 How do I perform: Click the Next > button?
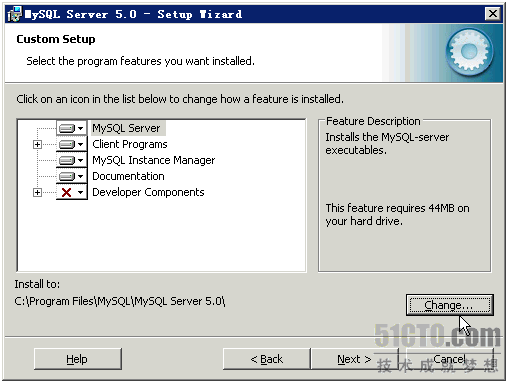pyautogui.click(x=354, y=359)
